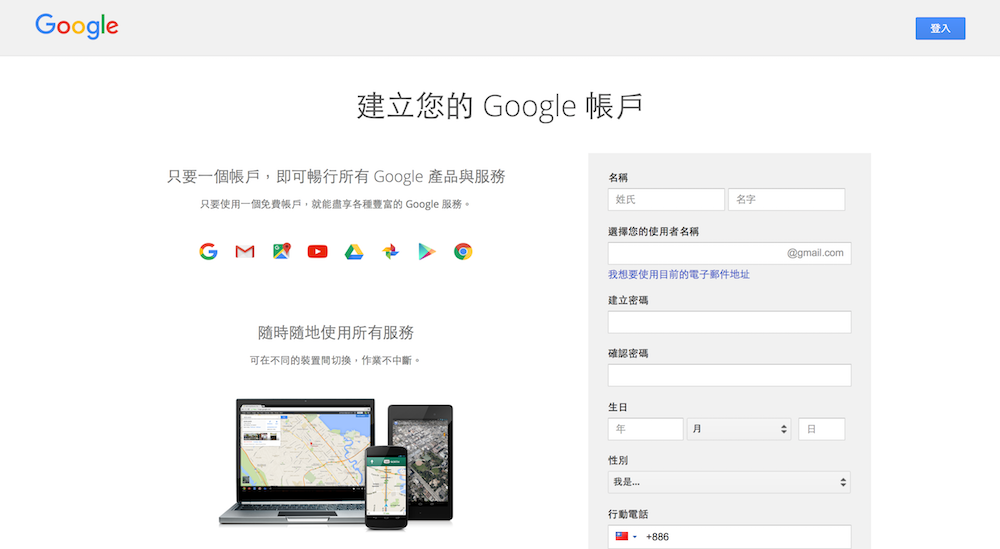Open the 我是... gender dropdown
Screen dimensions: 1000x549
point(729,483)
